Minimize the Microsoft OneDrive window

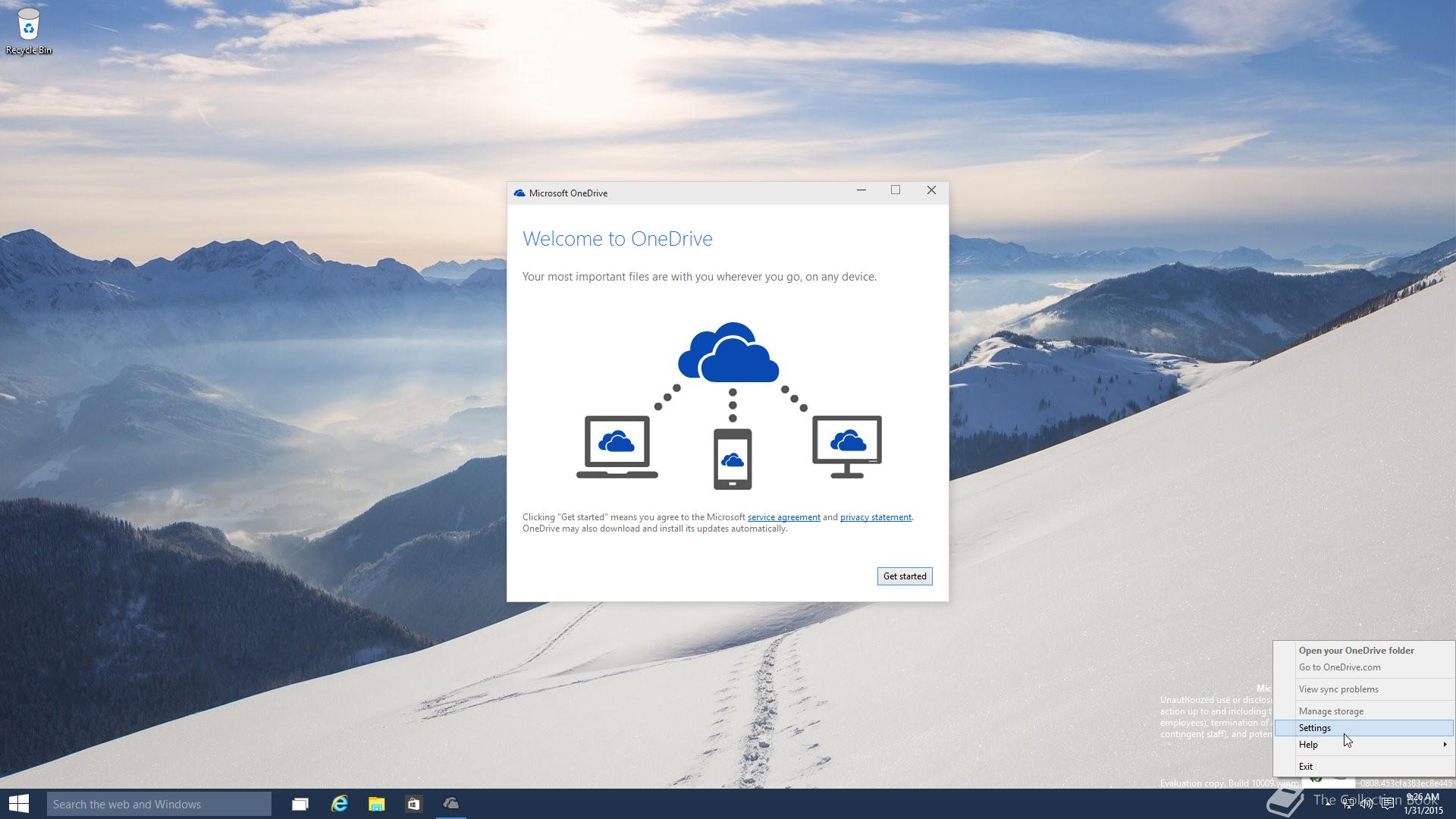point(861,190)
